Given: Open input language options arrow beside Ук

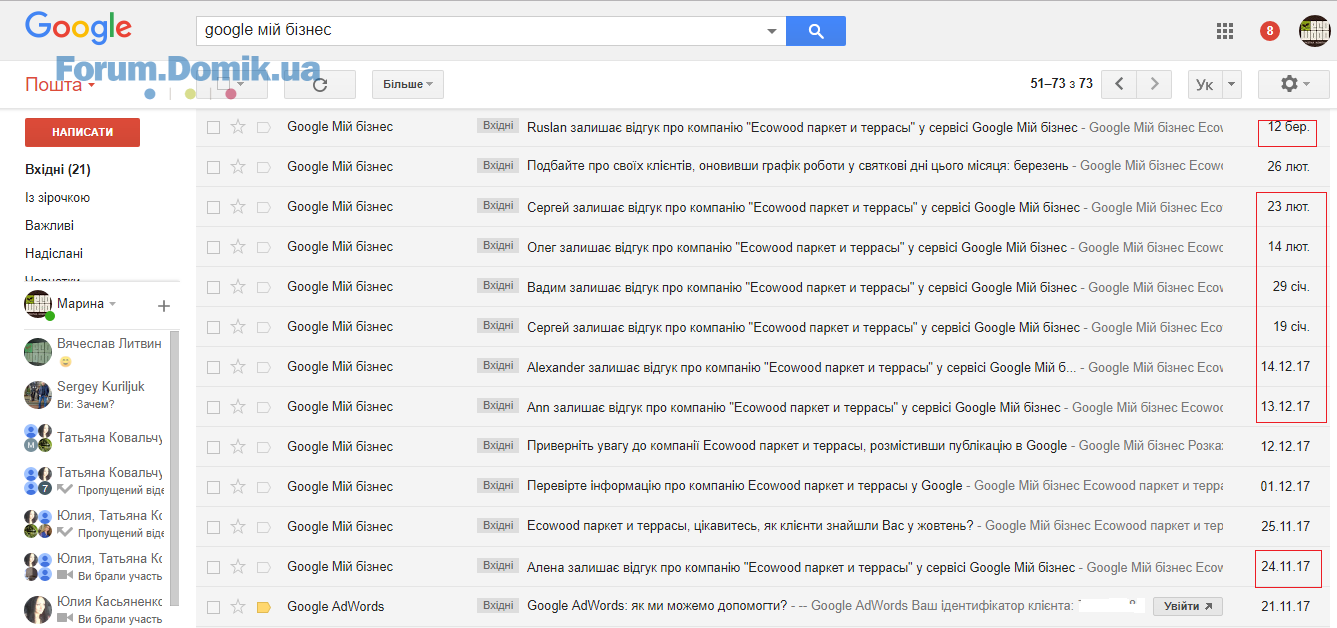Looking at the screenshot, I should pos(1232,84).
